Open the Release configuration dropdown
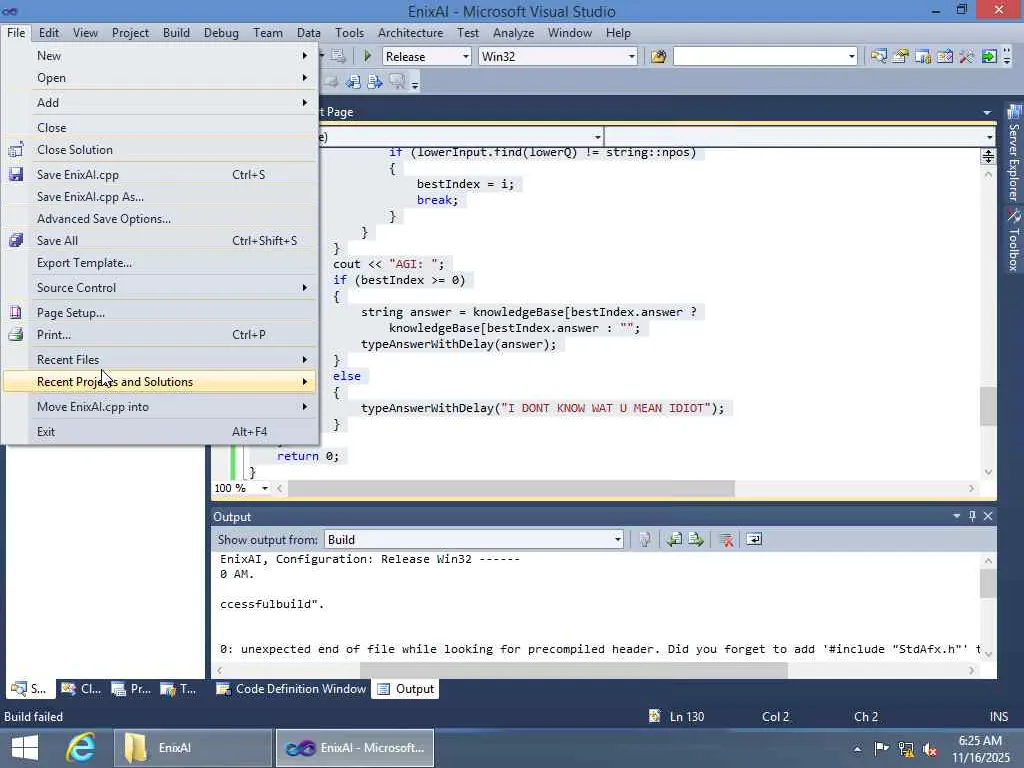Screen dimensions: 1024x768 point(465,57)
